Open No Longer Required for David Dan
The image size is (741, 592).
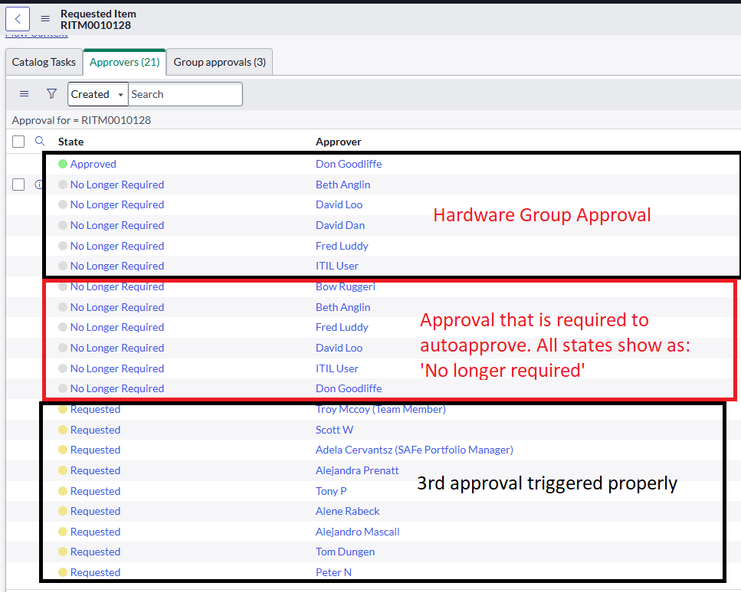pos(117,225)
